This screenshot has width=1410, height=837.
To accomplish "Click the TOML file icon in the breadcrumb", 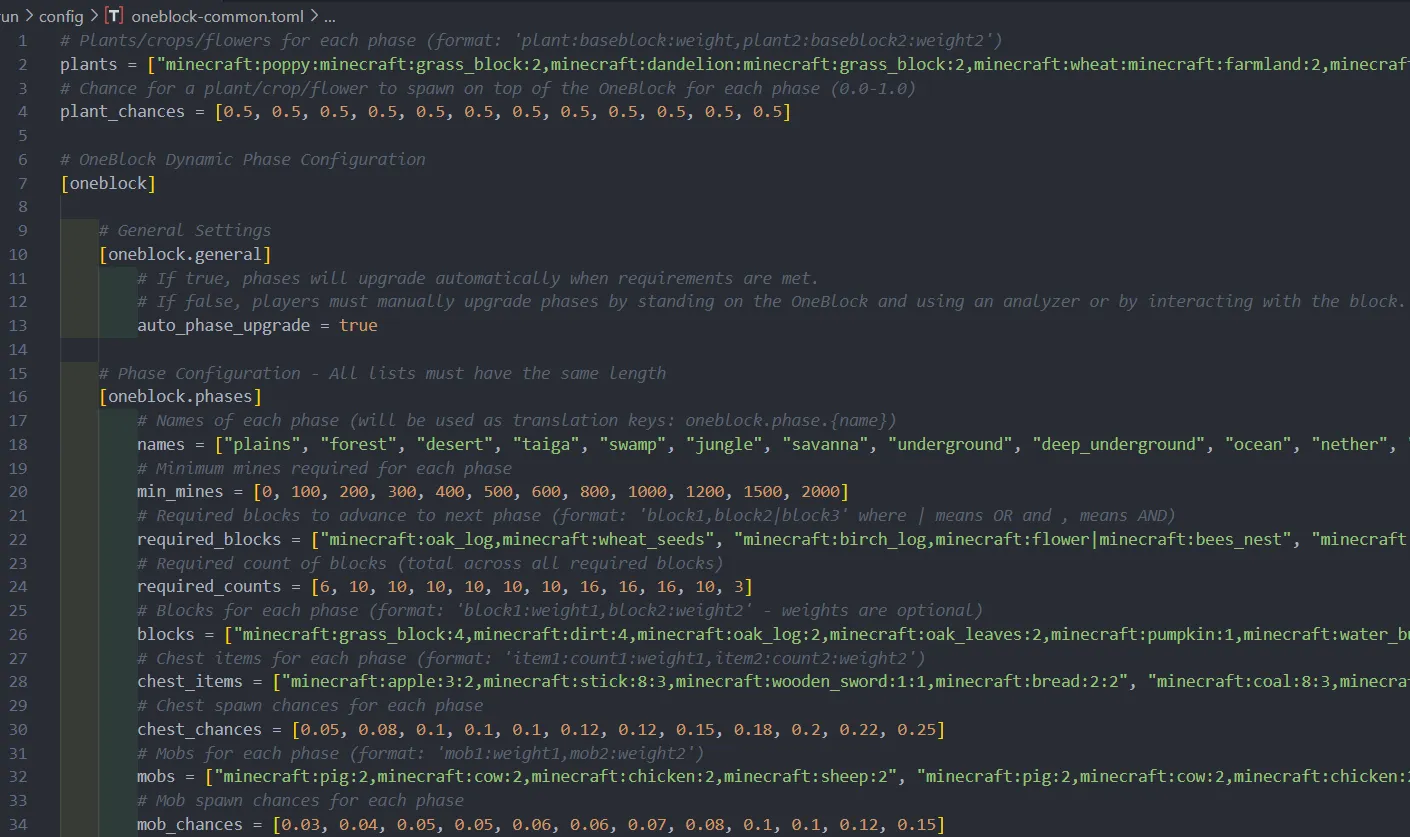I will point(113,17).
